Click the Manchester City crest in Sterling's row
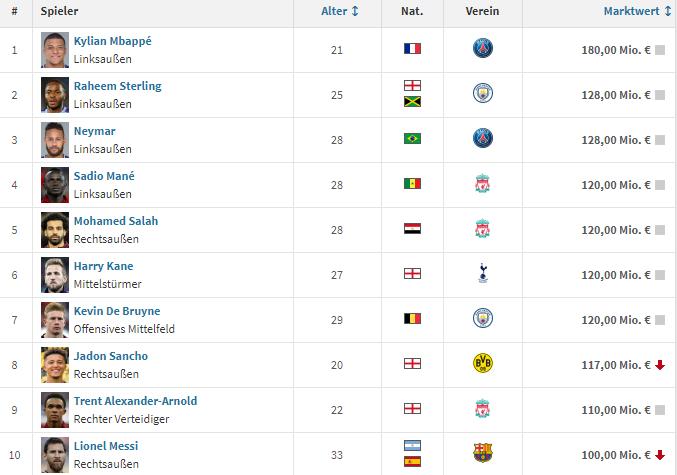The width and height of the screenshot is (677, 475). (x=483, y=94)
